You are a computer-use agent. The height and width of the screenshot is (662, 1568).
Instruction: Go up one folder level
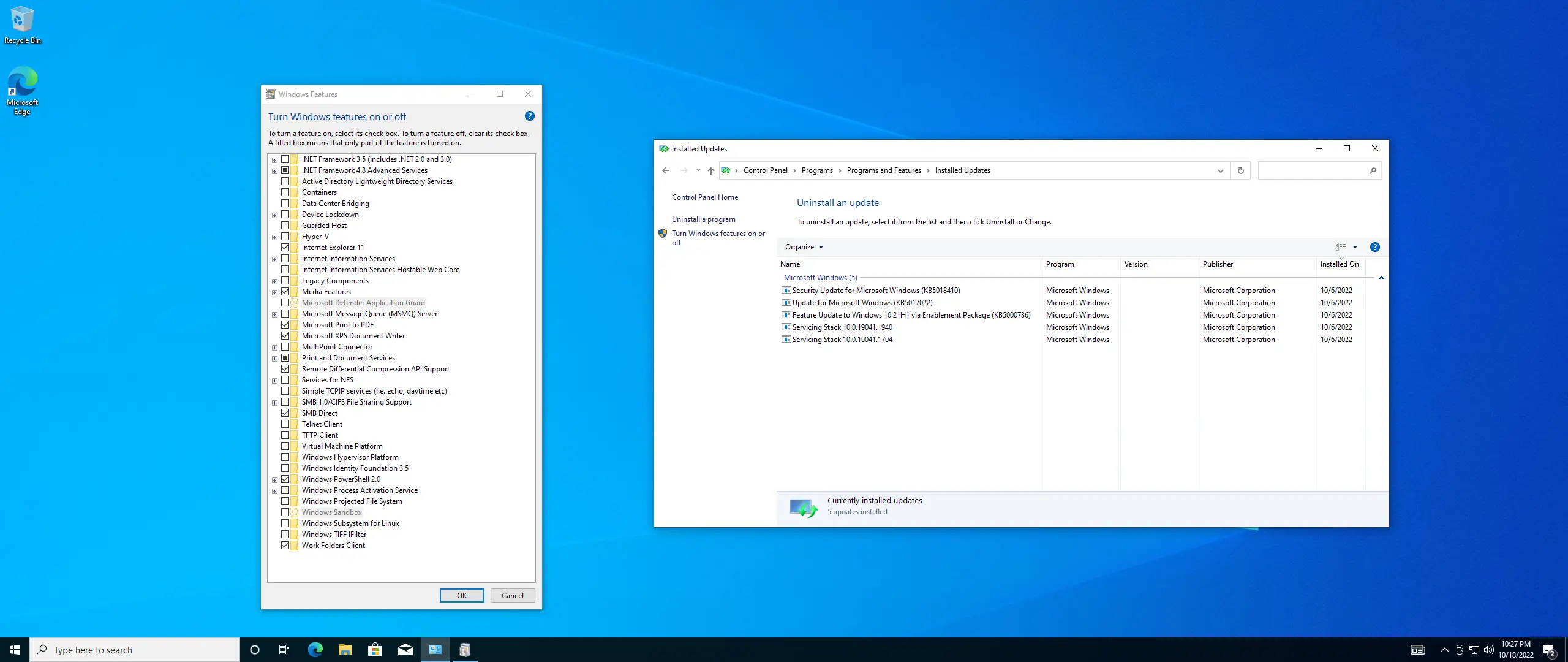click(x=710, y=170)
